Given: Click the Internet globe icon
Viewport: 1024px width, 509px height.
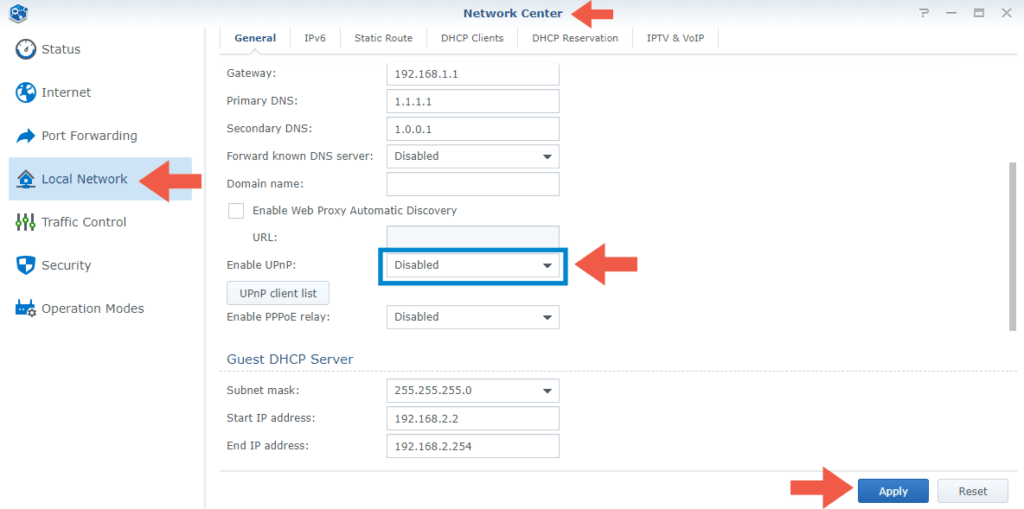Looking at the screenshot, I should coord(25,92).
